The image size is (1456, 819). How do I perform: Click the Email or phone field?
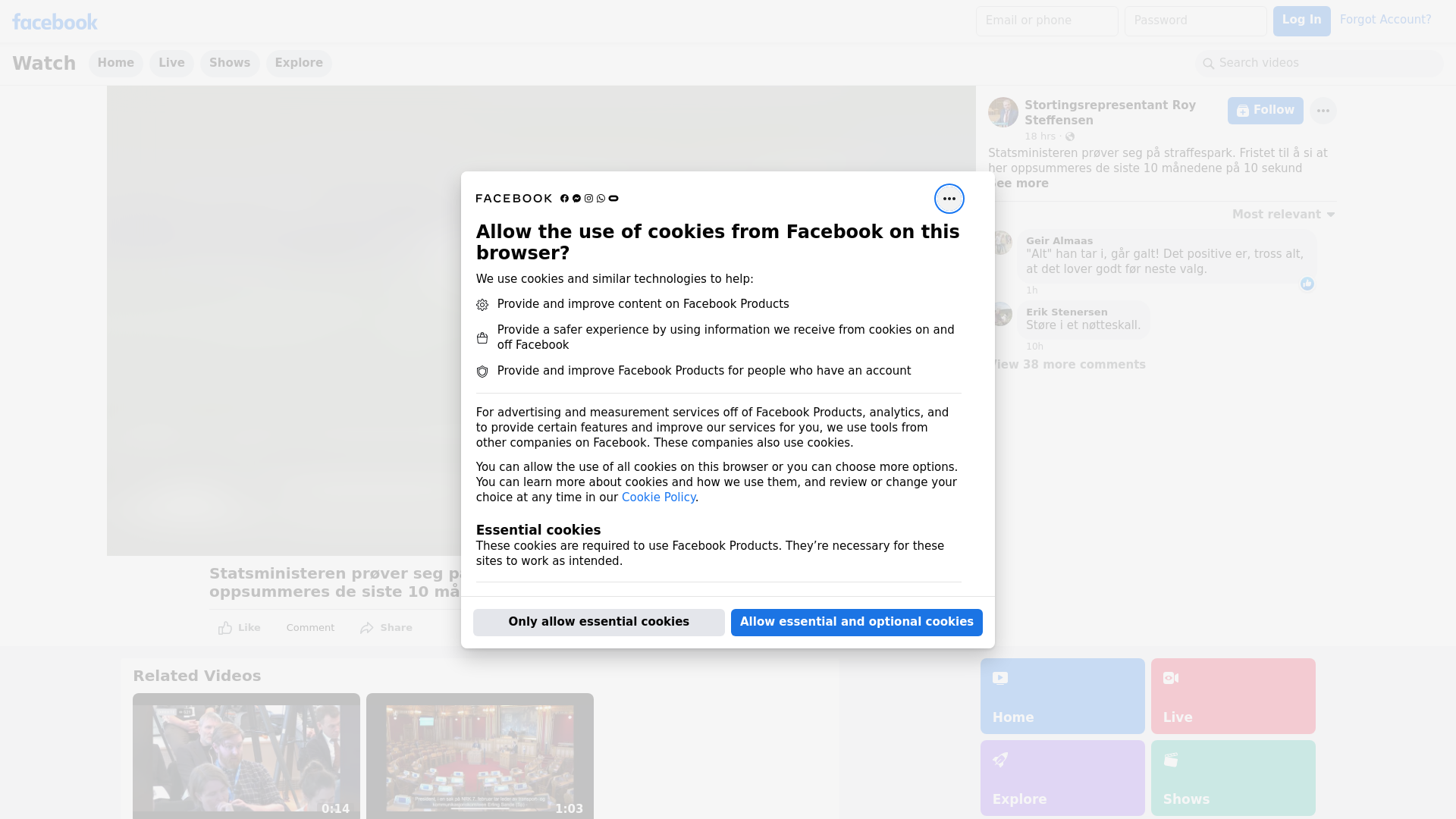(1046, 21)
